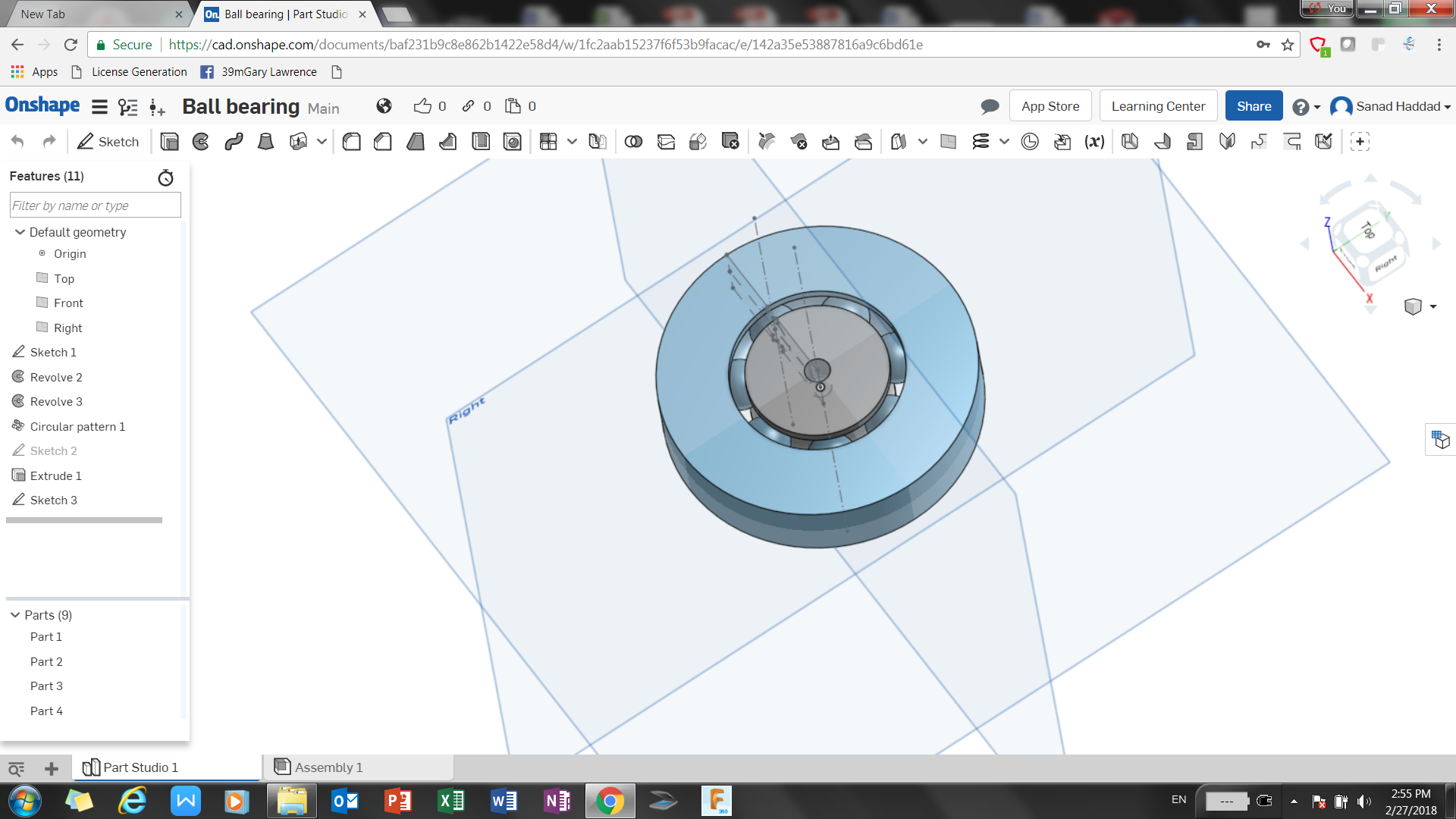Select the Loft tool icon

click(x=265, y=142)
